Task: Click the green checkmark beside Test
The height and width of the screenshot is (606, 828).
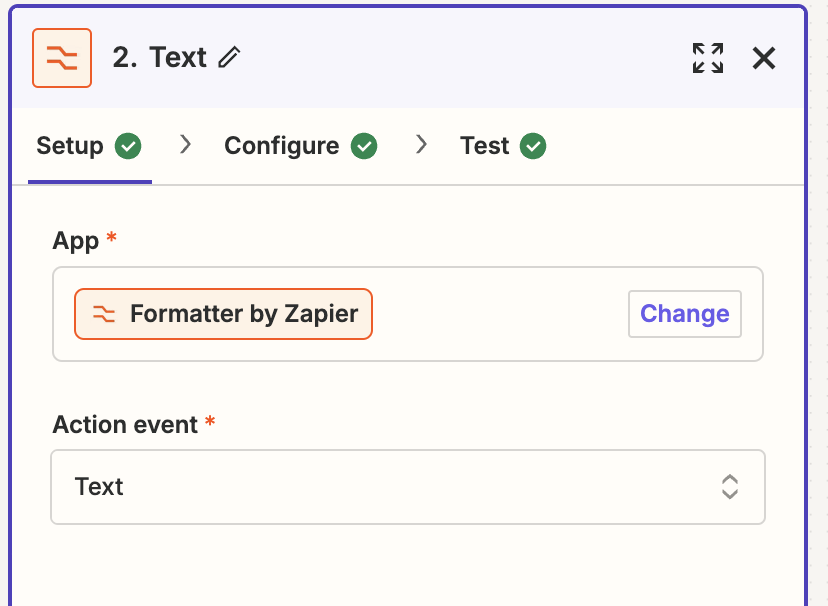Action: tap(533, 146)
